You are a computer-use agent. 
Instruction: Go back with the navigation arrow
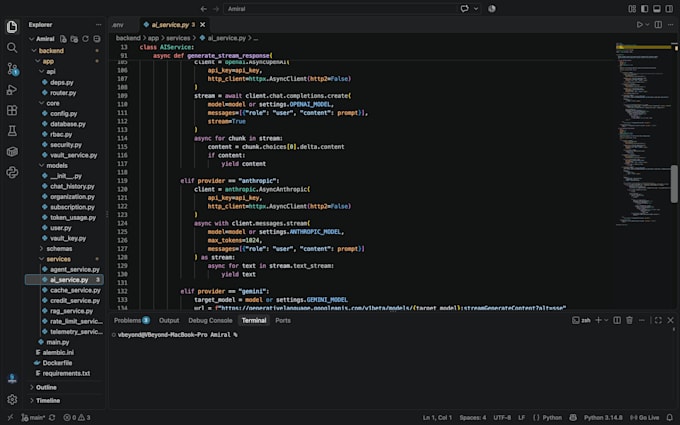click(x=203, y=9)
